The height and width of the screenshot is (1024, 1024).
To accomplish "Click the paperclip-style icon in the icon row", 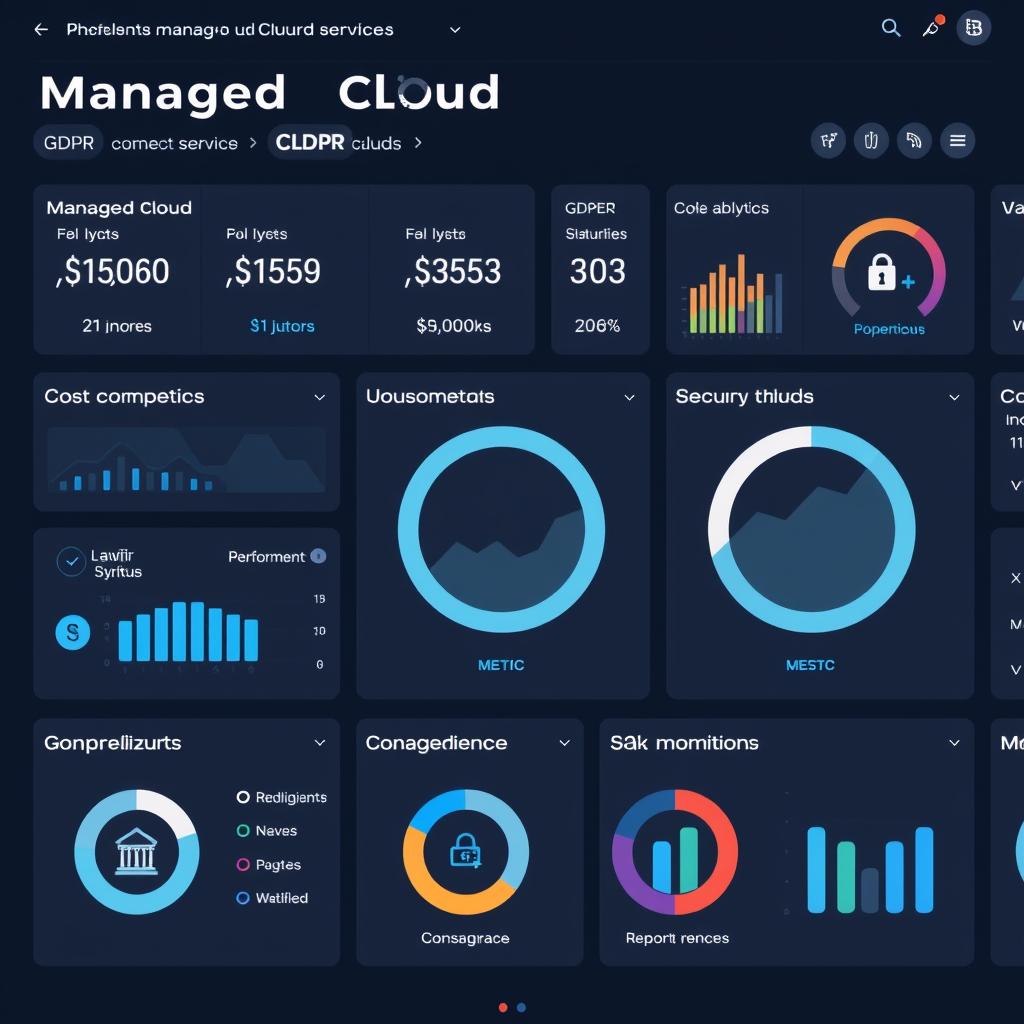I will tap(871, 140).
